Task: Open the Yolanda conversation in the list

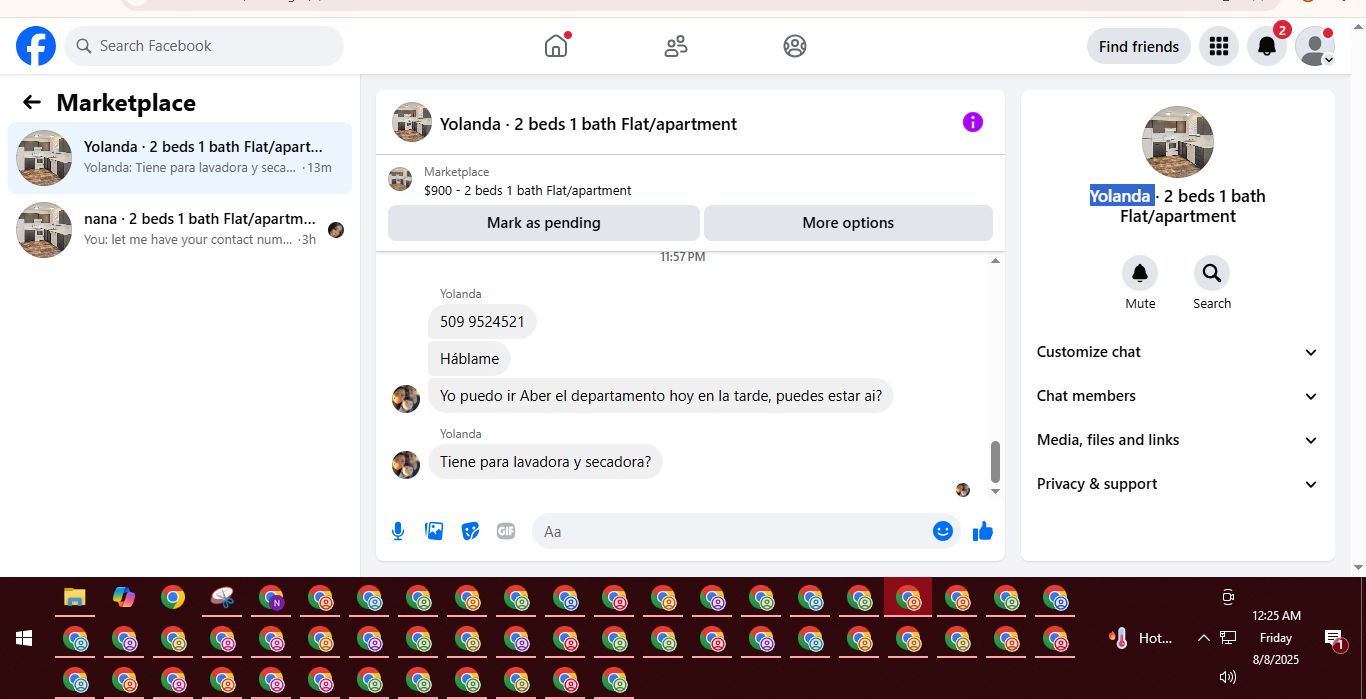Action: tap(180, 158)
